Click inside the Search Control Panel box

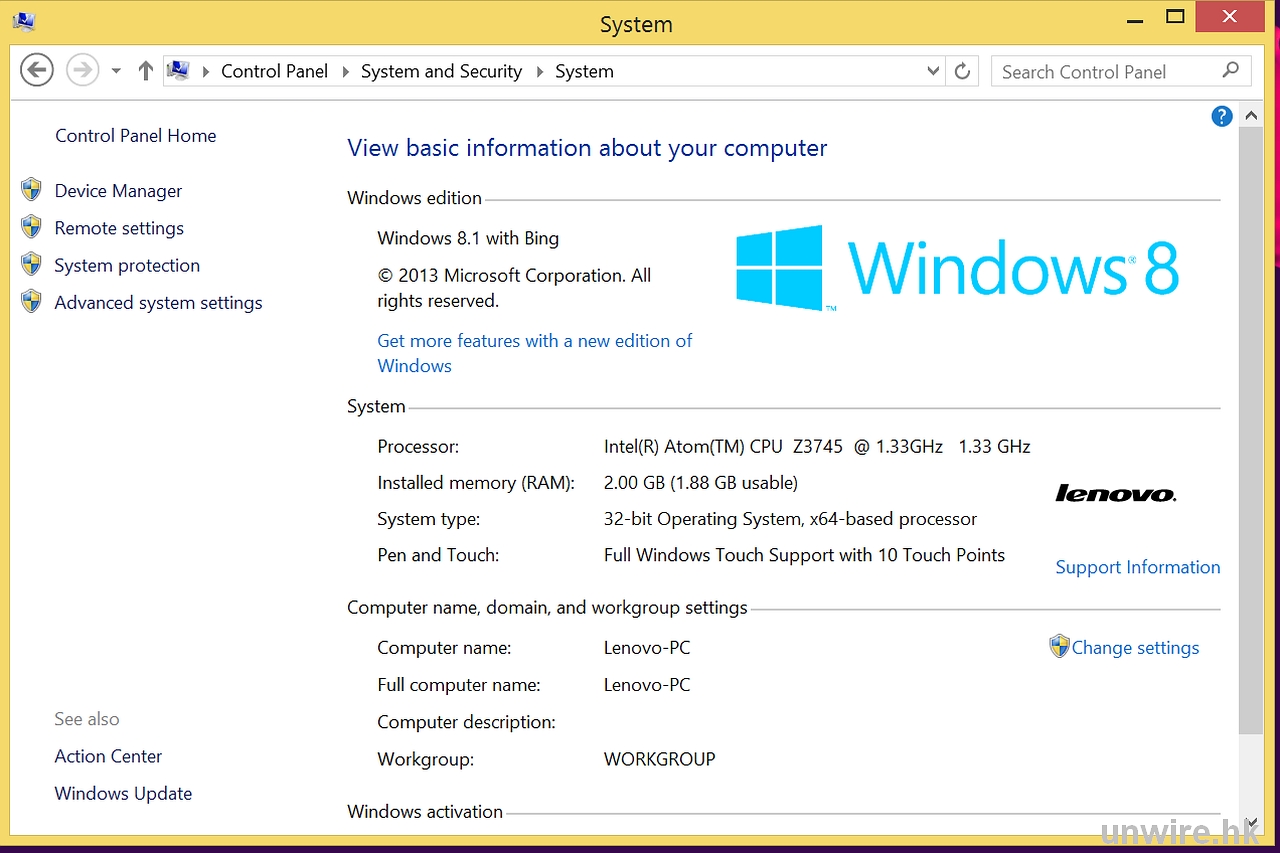click(1100, 72)
